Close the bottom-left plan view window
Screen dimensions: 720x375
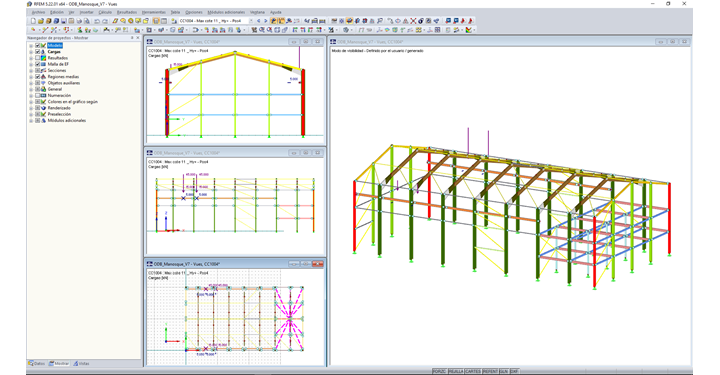318,264
